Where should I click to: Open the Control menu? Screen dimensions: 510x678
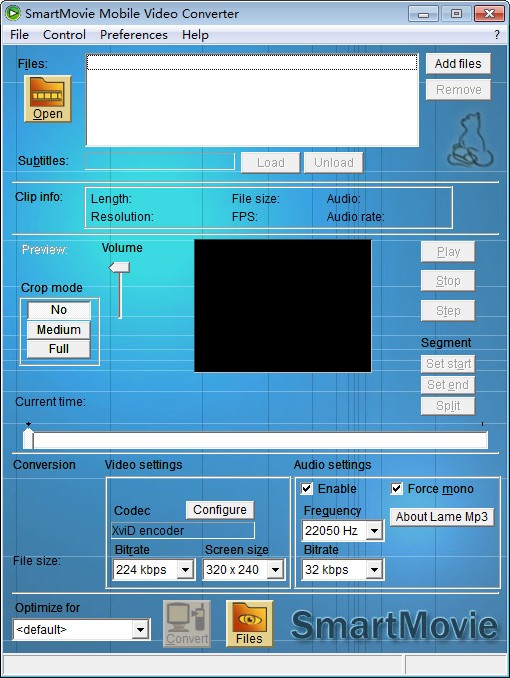(64, 35)
